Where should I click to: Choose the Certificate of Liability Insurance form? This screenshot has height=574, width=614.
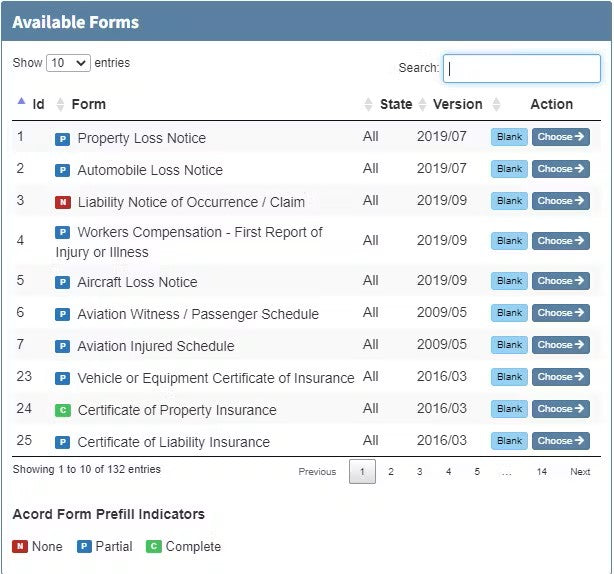560,441
